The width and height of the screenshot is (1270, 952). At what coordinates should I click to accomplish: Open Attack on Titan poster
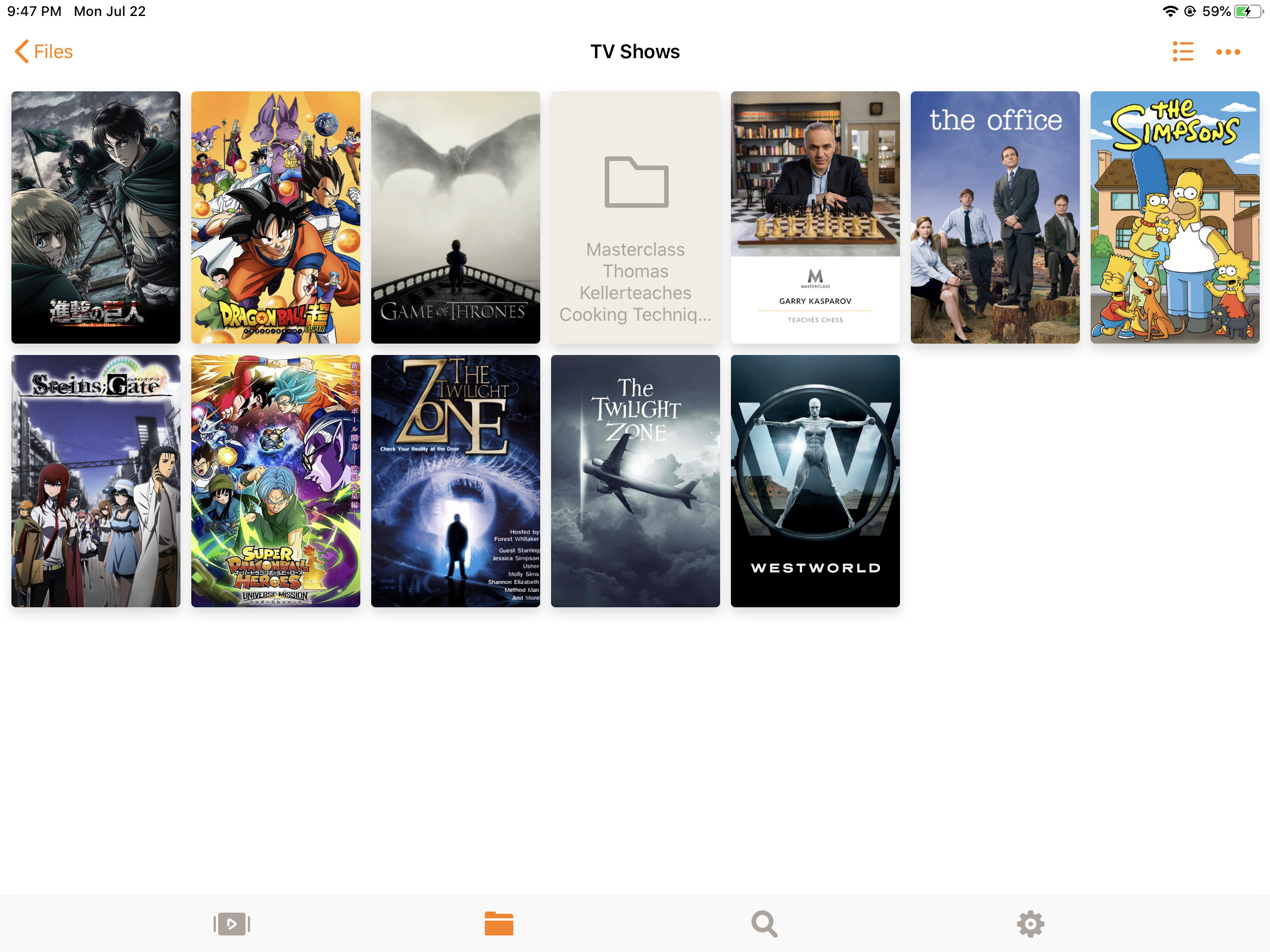96,217
